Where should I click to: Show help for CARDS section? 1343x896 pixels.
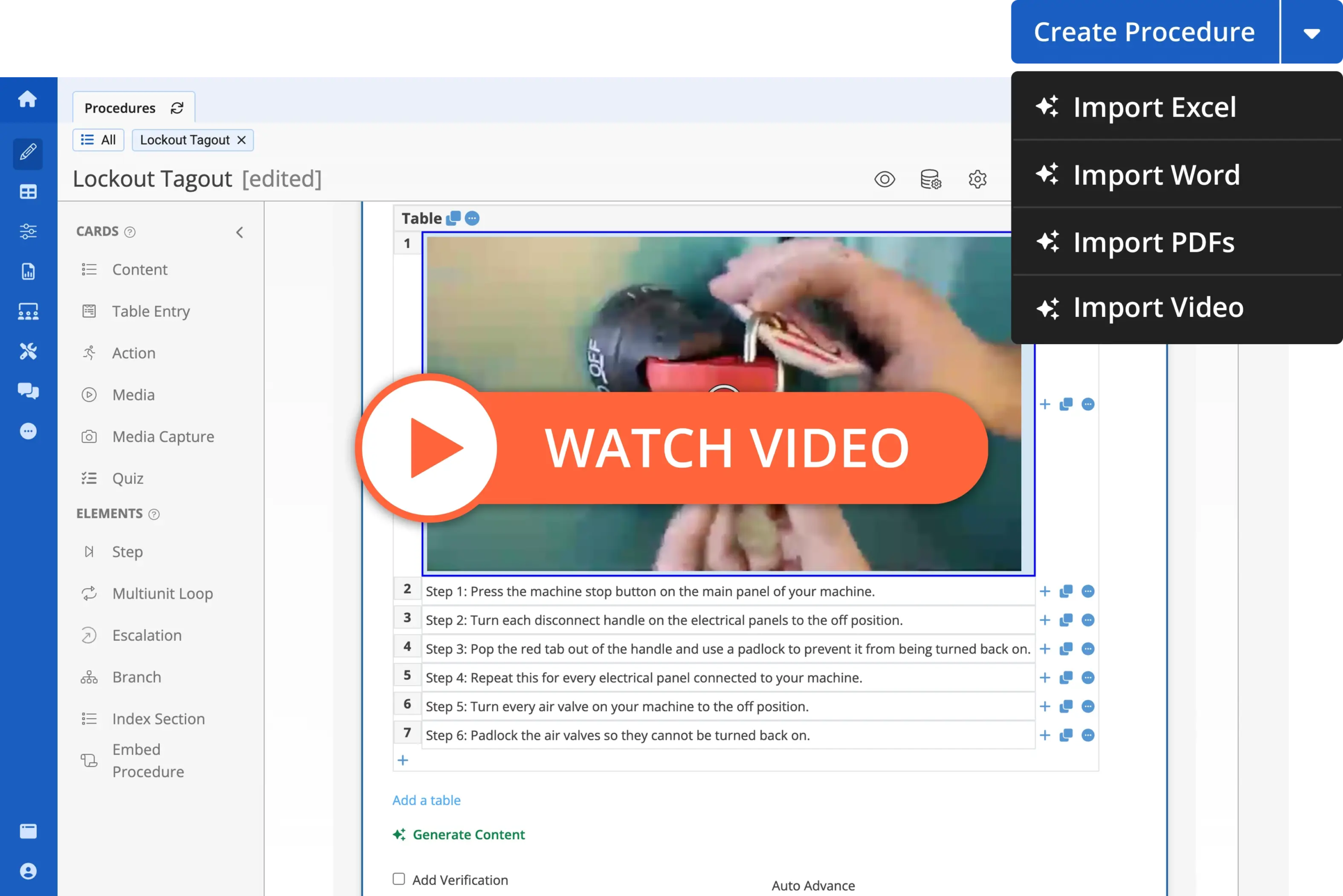pos(130,232)
